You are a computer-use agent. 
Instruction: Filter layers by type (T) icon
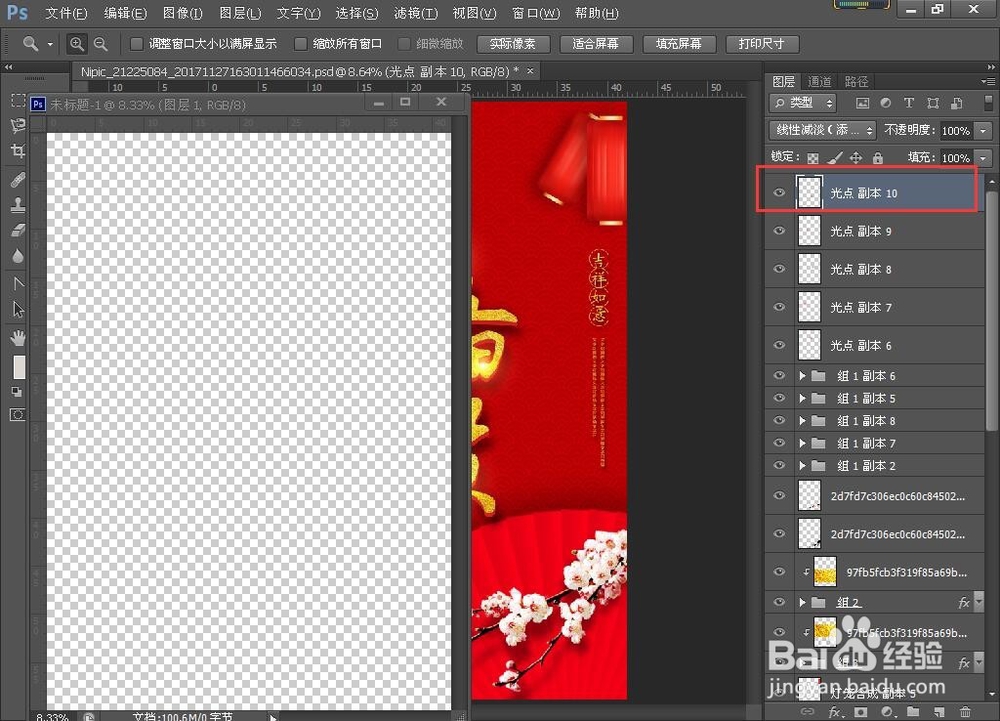pyautogui.click(x=909, y=103)
